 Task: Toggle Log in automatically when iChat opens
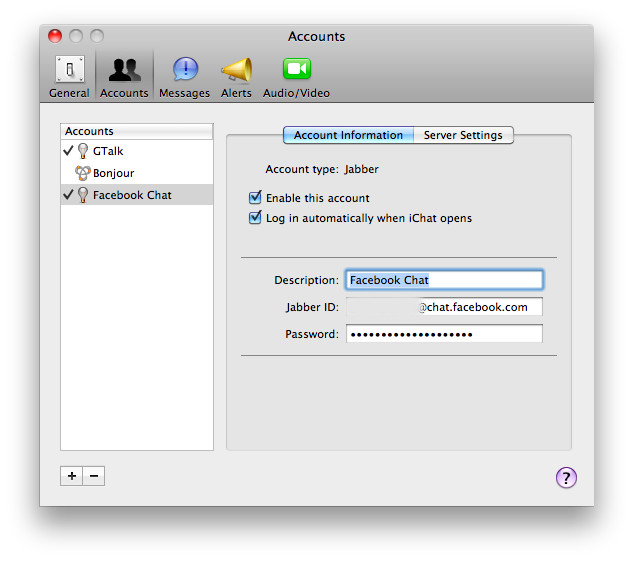(255, 218)
